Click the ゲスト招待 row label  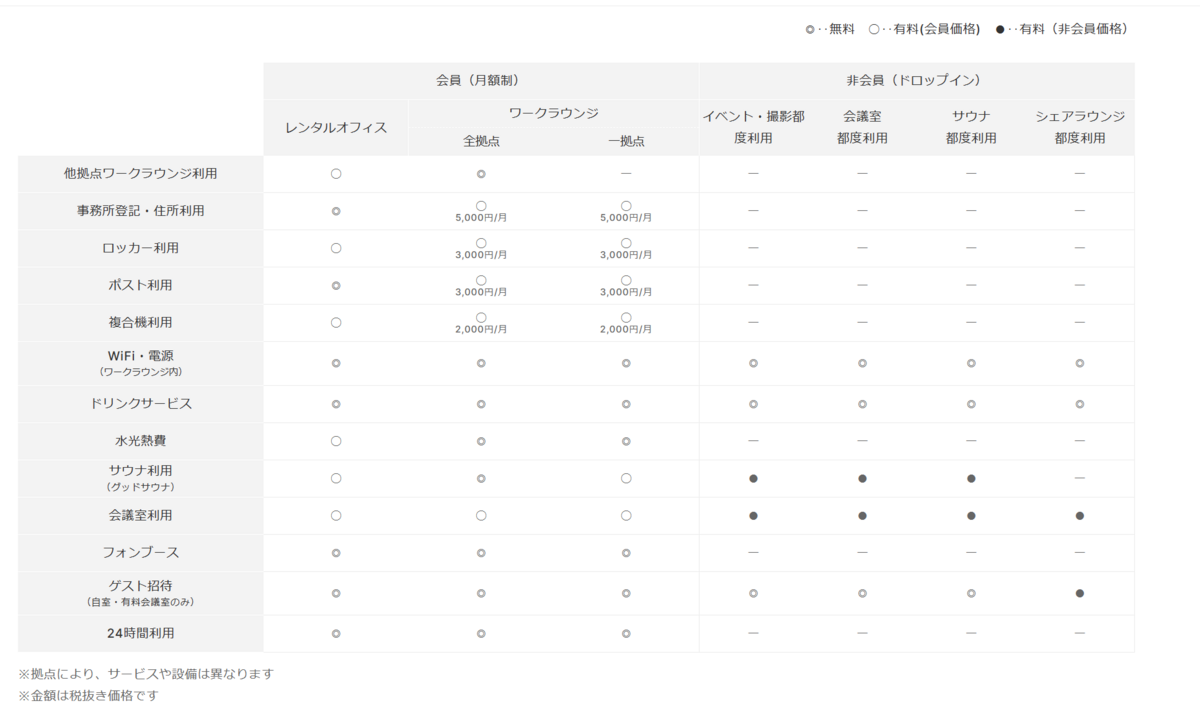pos(140,592)
